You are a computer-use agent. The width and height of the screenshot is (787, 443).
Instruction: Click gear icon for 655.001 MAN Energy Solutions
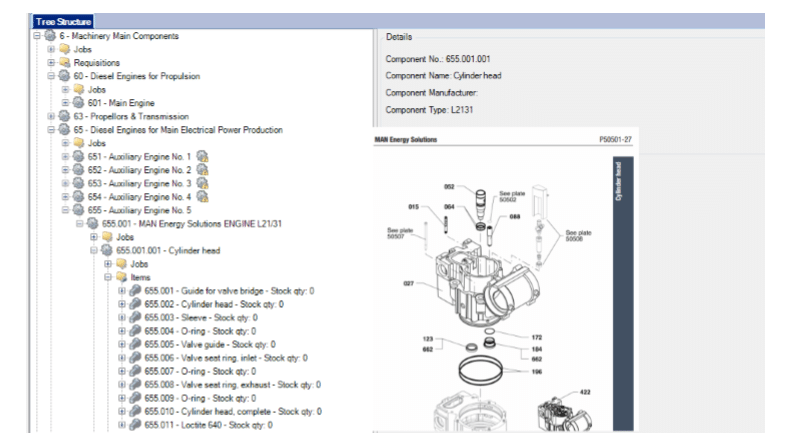tap(93, 223)
